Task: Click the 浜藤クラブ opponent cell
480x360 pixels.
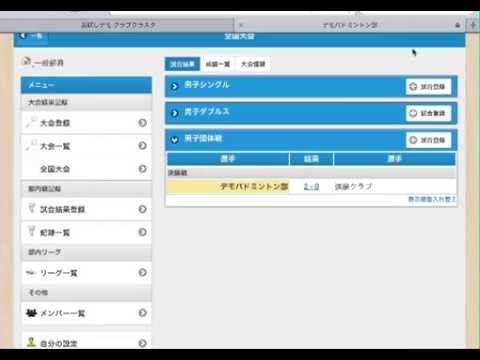Action: (395, 187)
